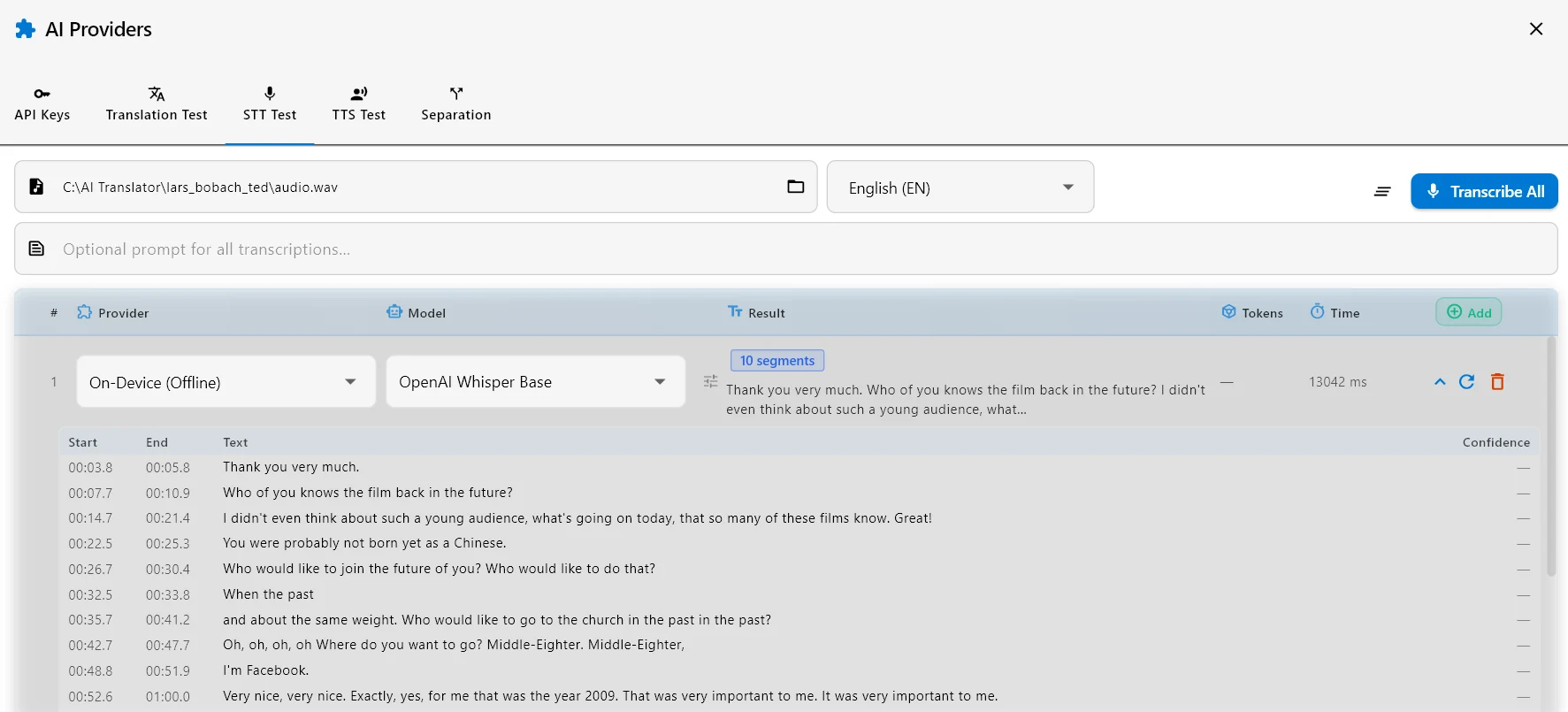The width and height of the screenshot is (1568, 712).
Task: Open the English (EN) language dropdown
Action: coord(960,187)
